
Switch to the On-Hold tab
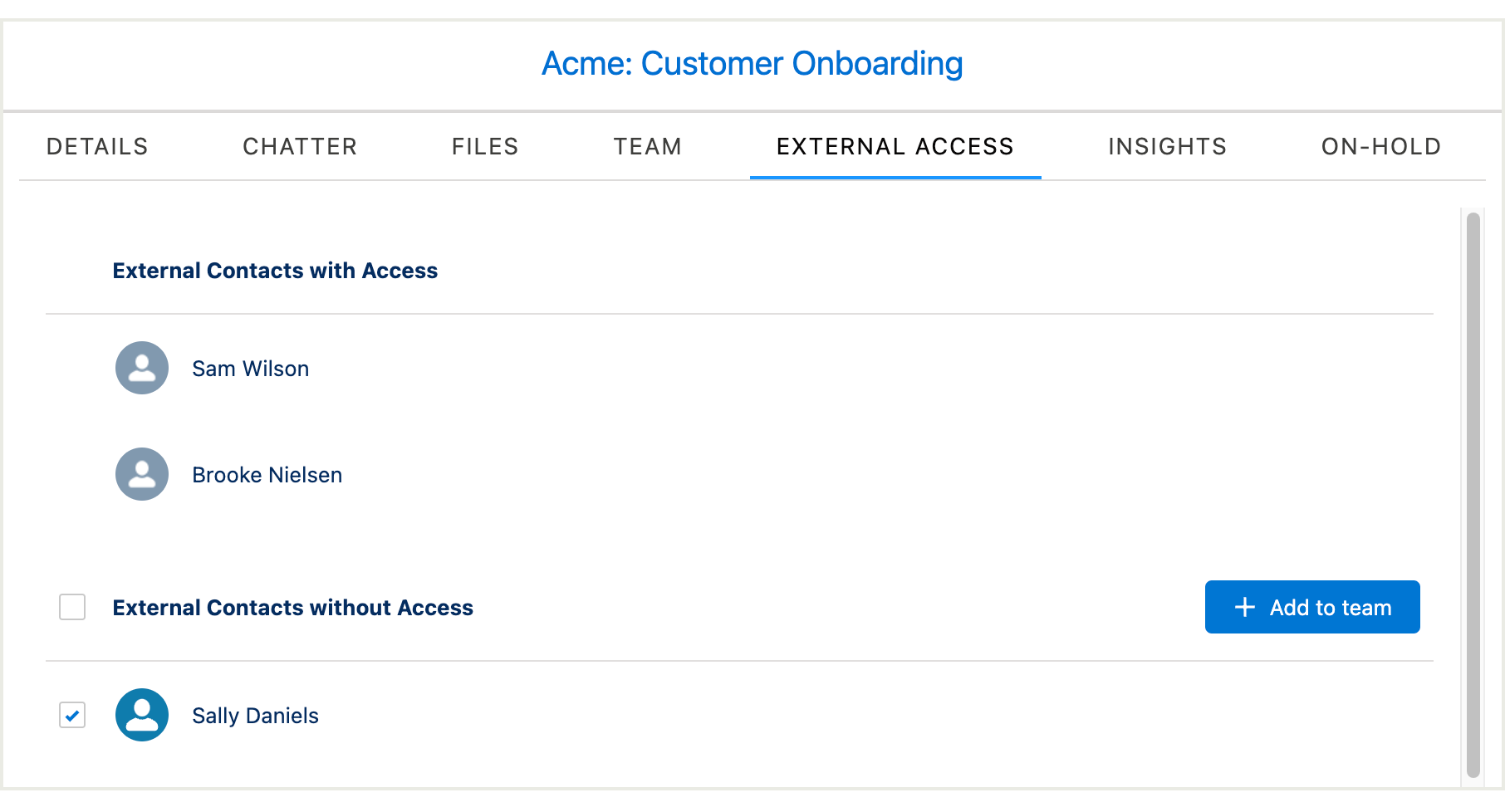pos(1380,146)
